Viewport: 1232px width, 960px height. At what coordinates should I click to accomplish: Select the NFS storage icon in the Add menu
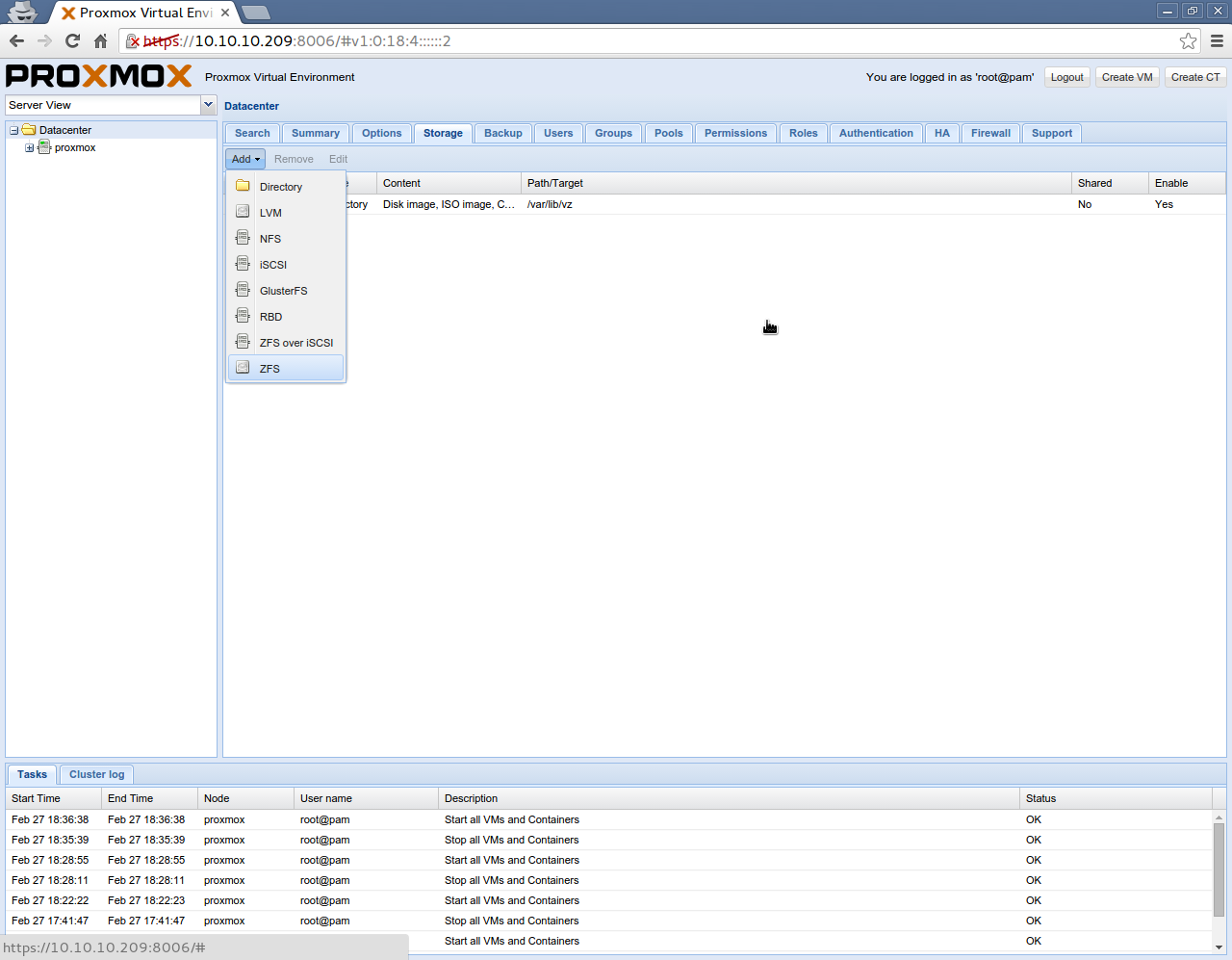coord(243,238)
